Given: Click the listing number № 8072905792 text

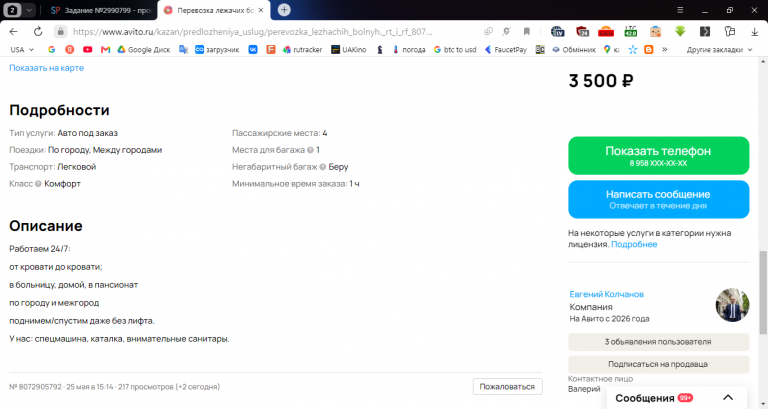Looking at the screenshot, I should (36, 386).
